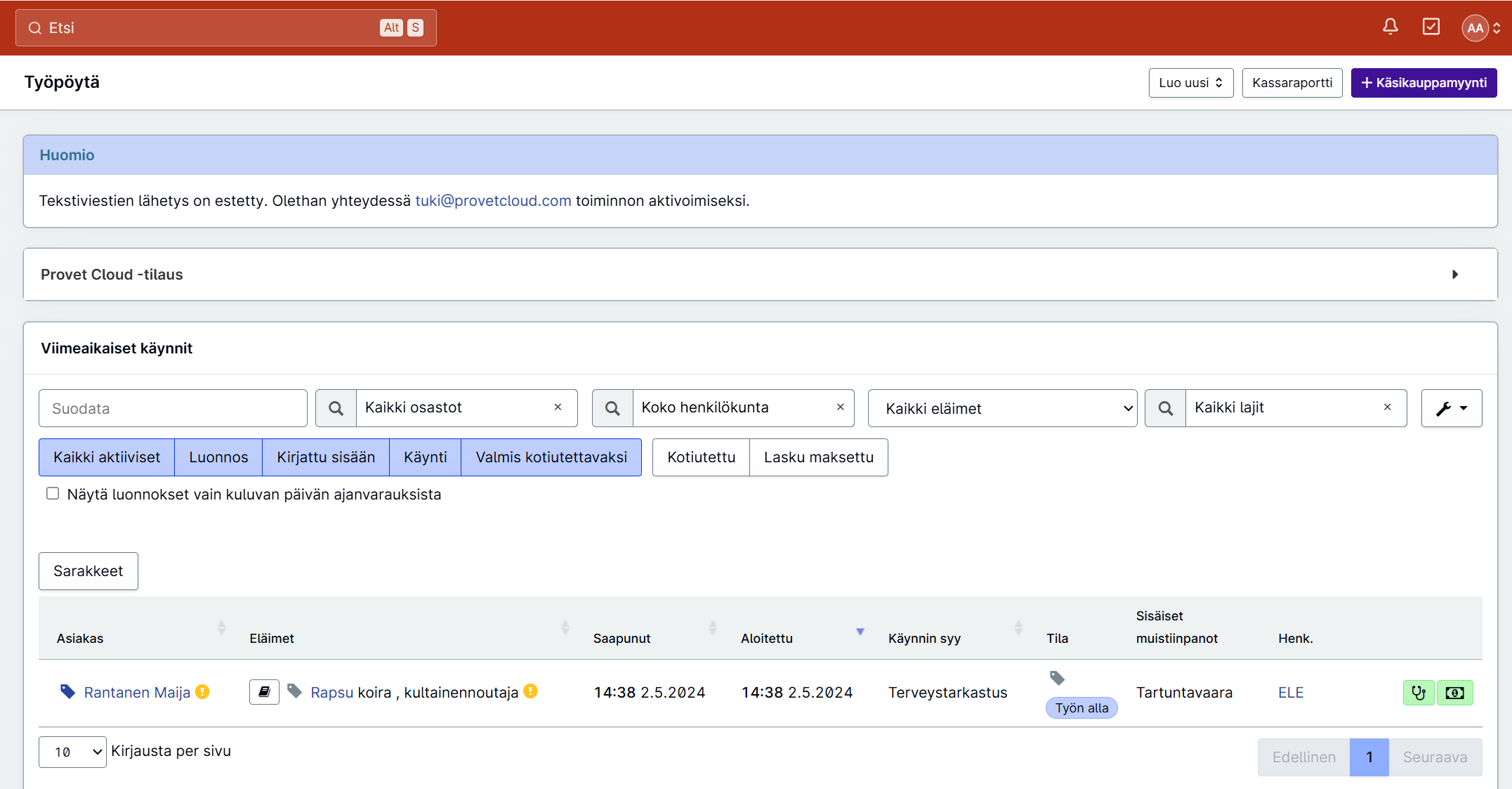Open customer Rantanen Maija link
Viewport: 1512px width, 789px height.
137,693
